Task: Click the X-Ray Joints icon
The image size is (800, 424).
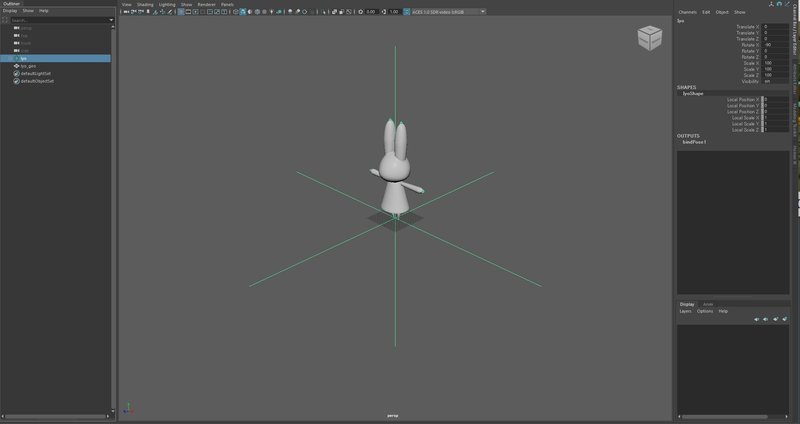Action: coord(348,11)
